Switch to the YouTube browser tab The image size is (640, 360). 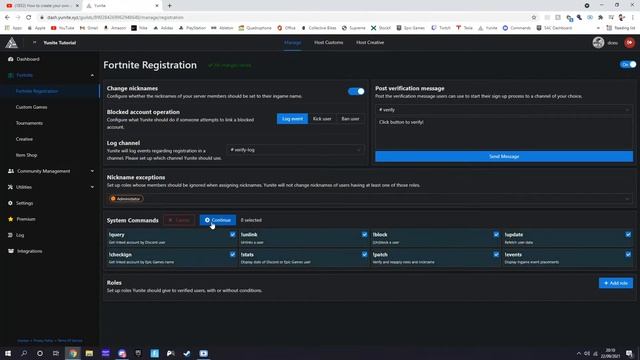pos(42,6)
